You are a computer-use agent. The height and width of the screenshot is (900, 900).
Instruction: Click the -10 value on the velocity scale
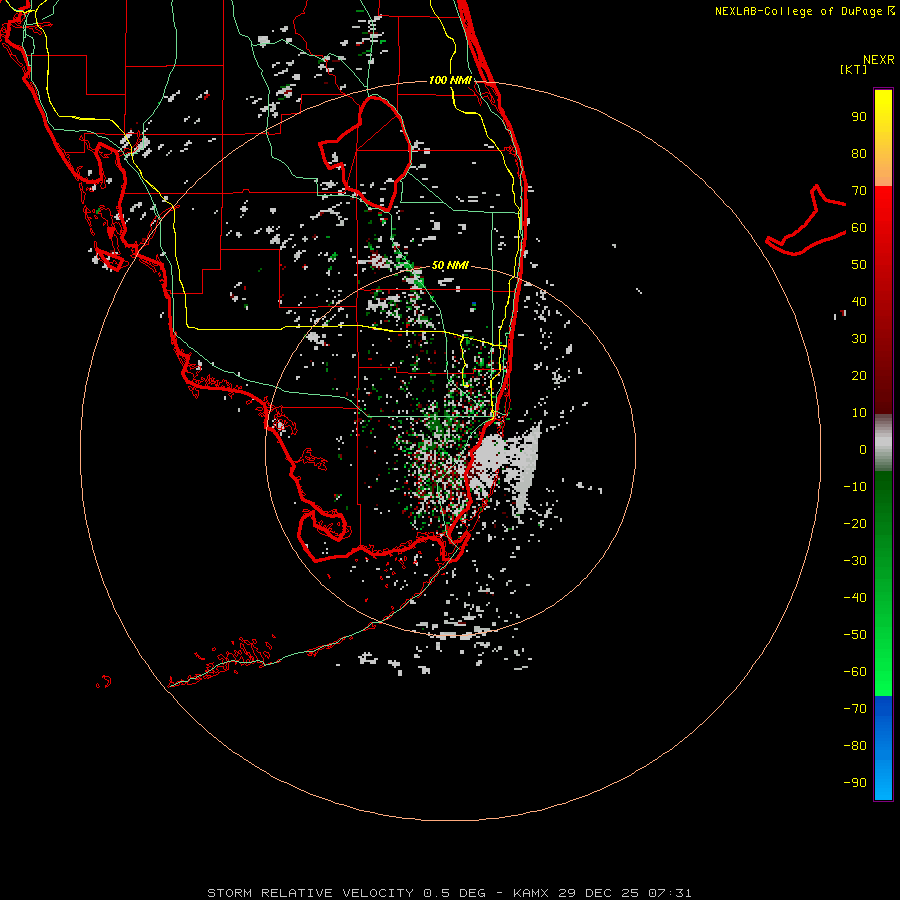click(855, 487)
